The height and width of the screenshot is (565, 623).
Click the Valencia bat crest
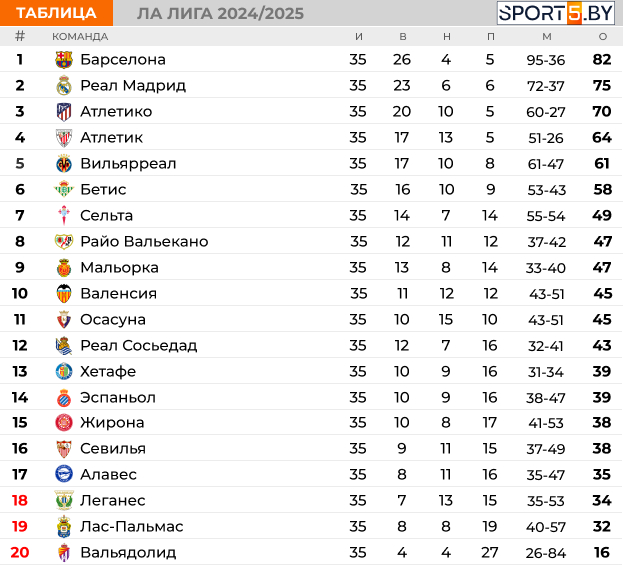click(64, 294)
